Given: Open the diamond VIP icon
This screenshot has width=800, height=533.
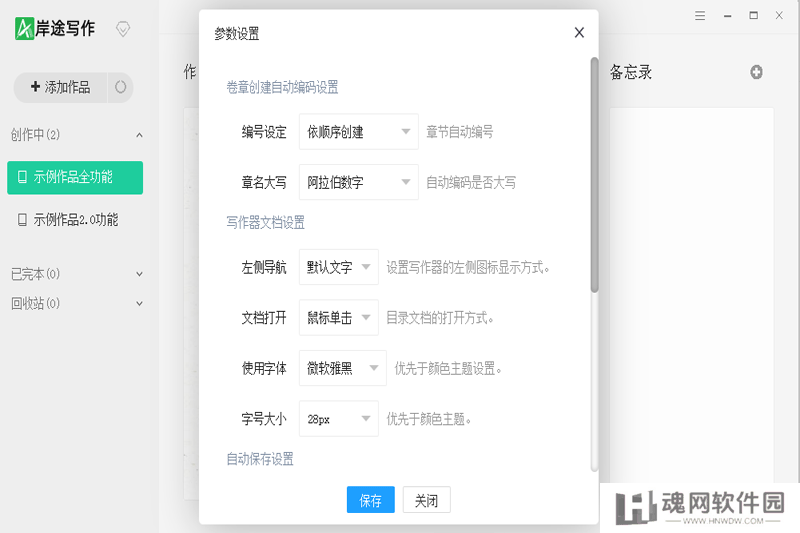Looking at the screenshot, I should click(x=123, y=29).
